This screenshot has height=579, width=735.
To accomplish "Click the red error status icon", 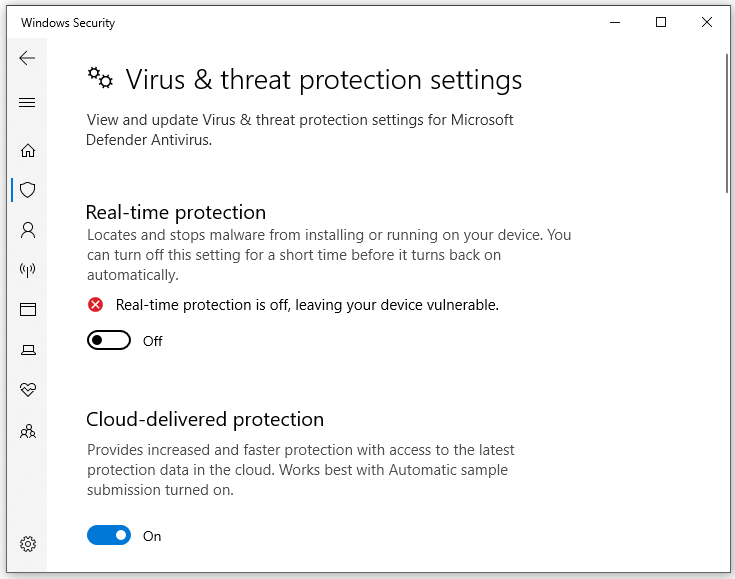I will 96,305.
